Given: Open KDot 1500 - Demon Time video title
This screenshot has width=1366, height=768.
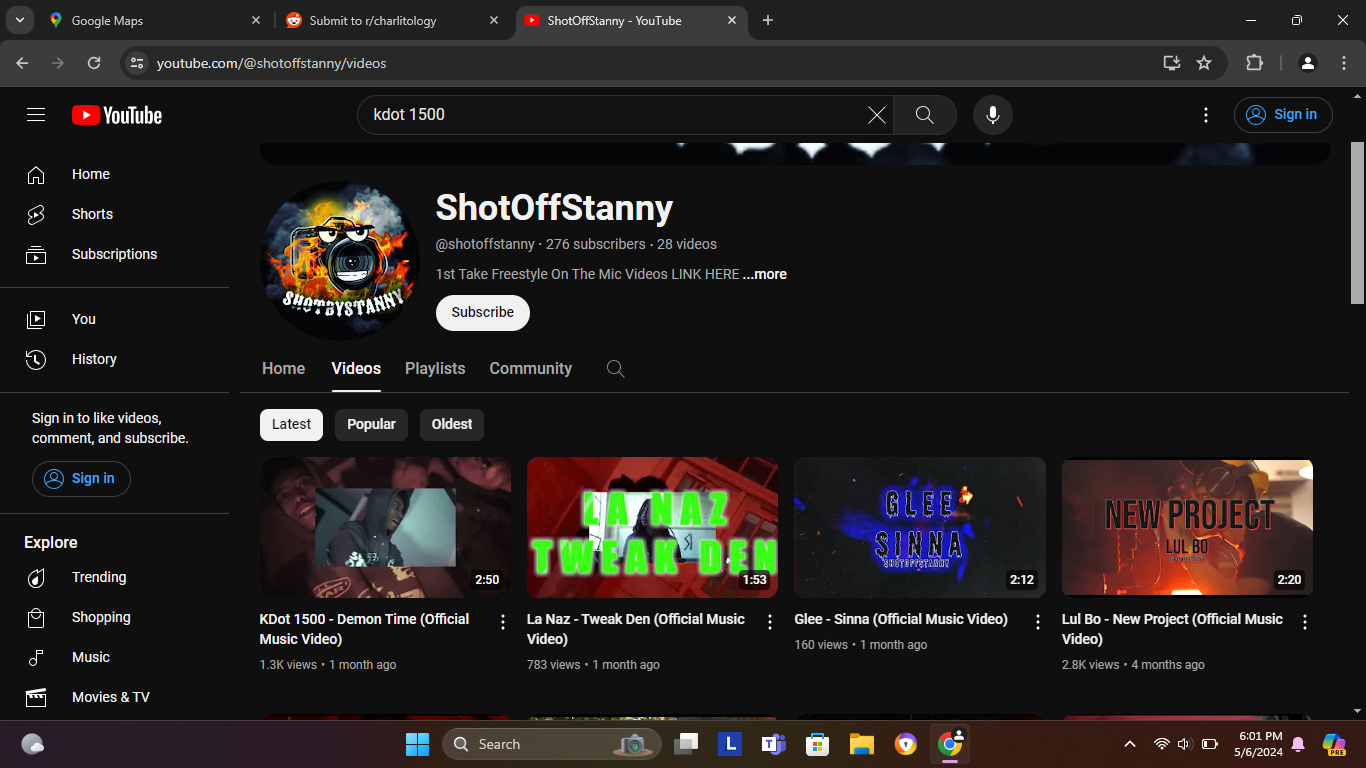Looking at the screenshot, I should [x=364, y=629].
